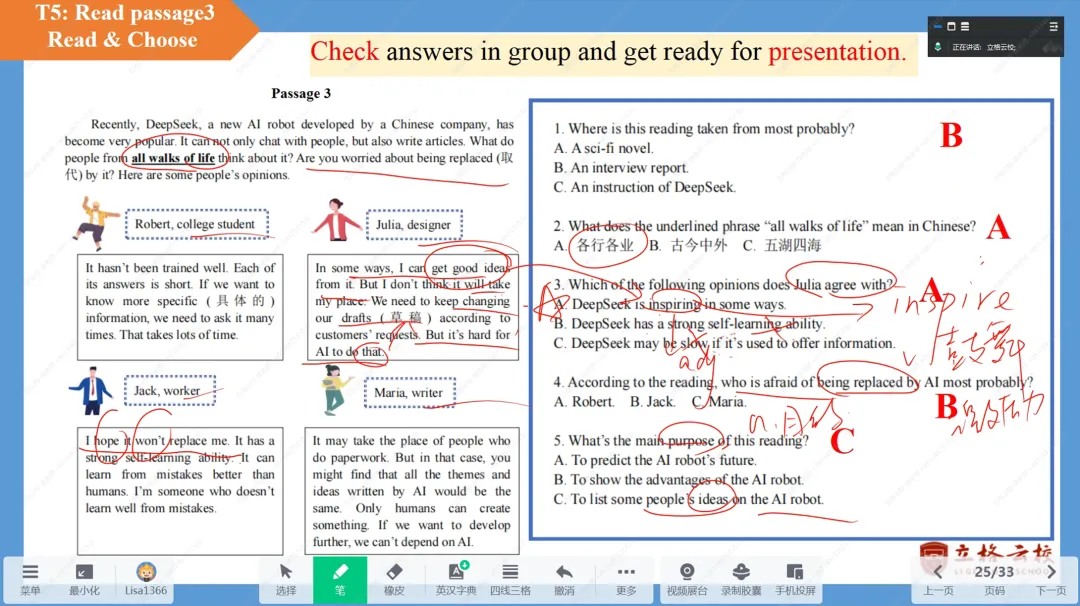Click the 正在讲话 speaker status text
The width and height of the screenshot is (1080, 606).
[984, 48]
